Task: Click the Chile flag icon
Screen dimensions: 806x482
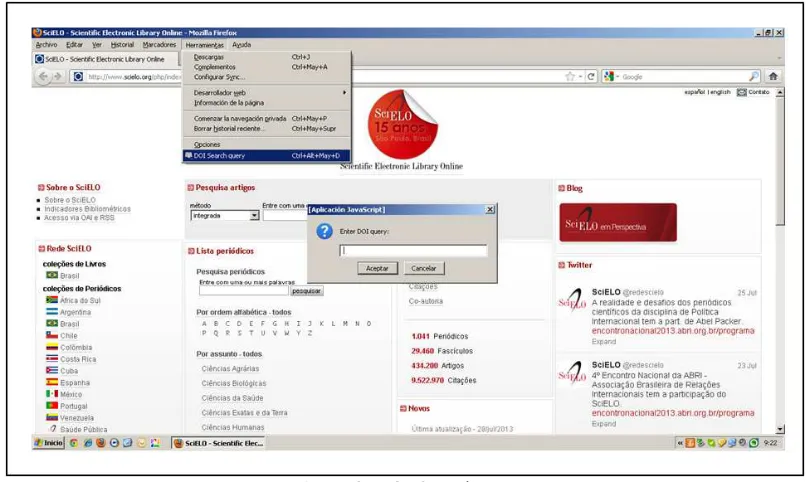Action: point(52,335)
